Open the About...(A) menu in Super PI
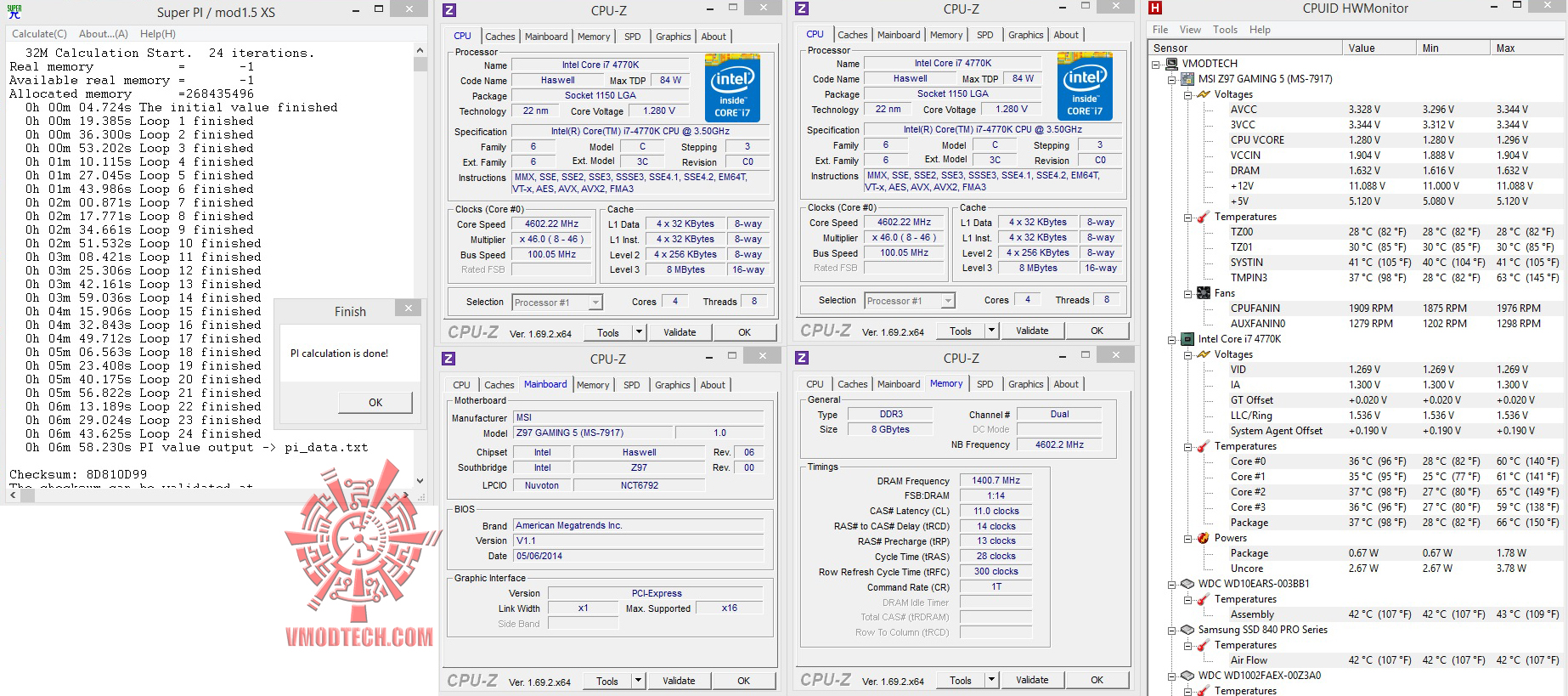Screen dimensions: 1568x696 click(104, 34)
